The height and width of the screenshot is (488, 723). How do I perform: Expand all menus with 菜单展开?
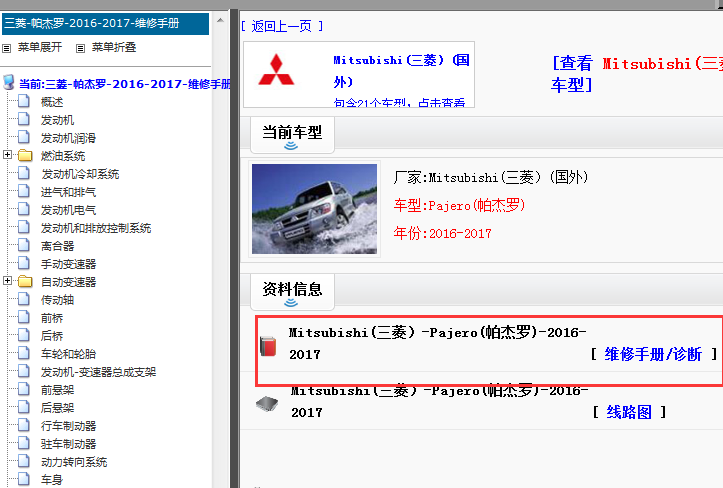(x=40, y=48)
